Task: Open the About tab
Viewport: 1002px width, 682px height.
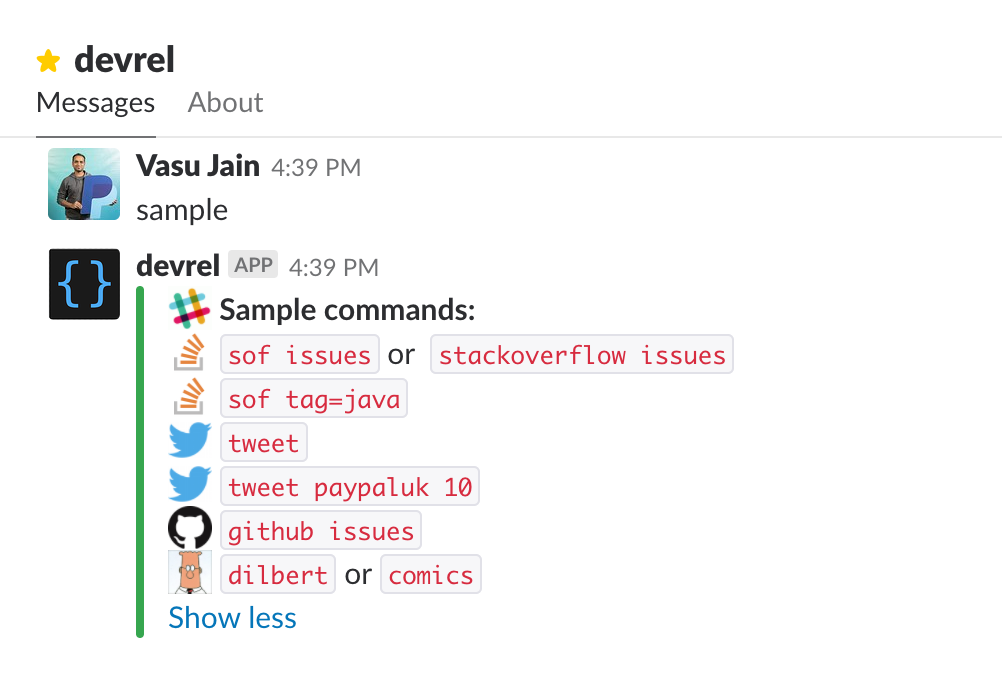Action: click(x=225, y=103)
